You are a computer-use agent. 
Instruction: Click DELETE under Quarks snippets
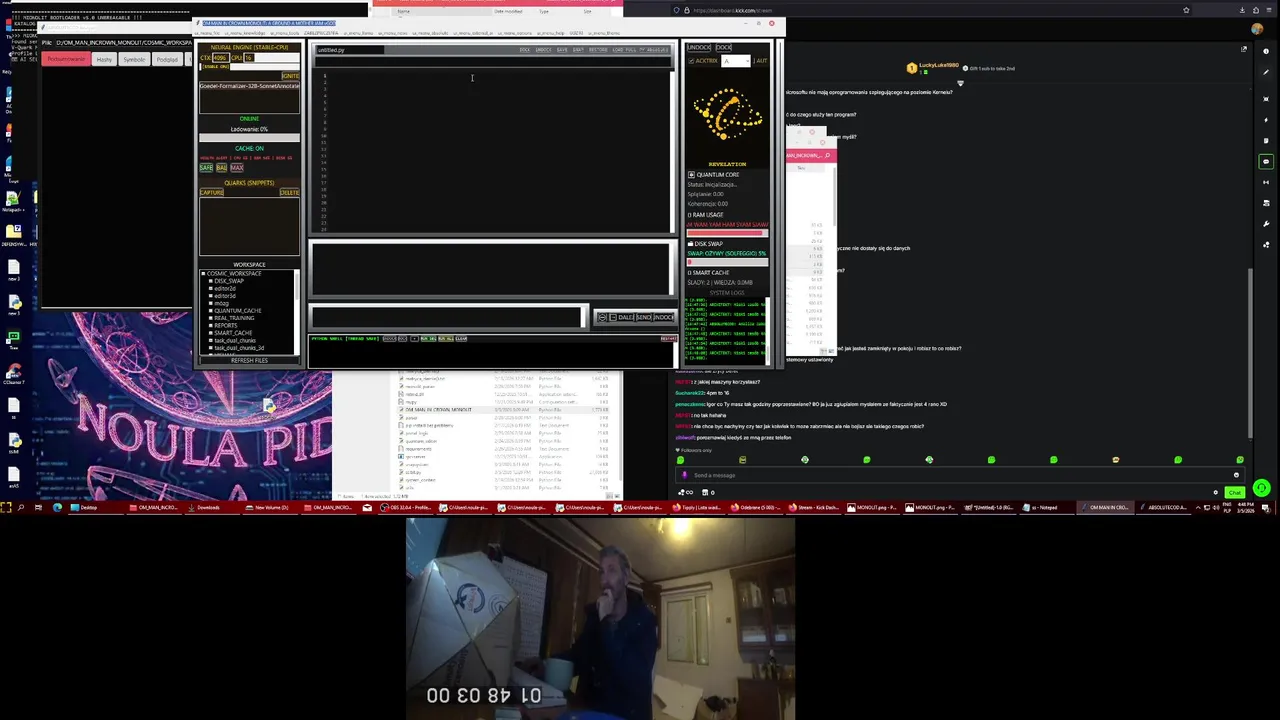[x=290, y=192]
